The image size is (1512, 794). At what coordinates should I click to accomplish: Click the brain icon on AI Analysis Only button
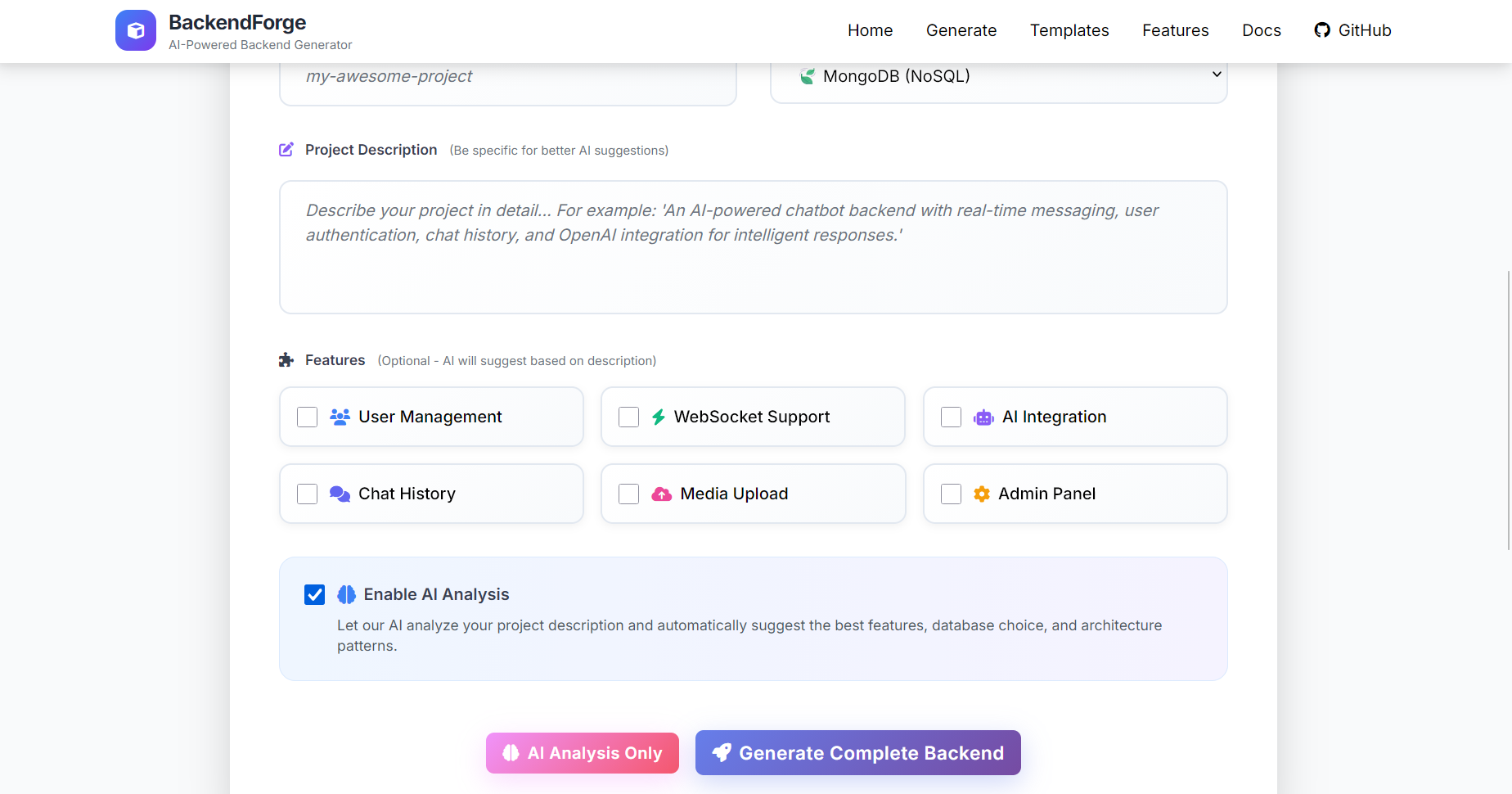point(511,753)
